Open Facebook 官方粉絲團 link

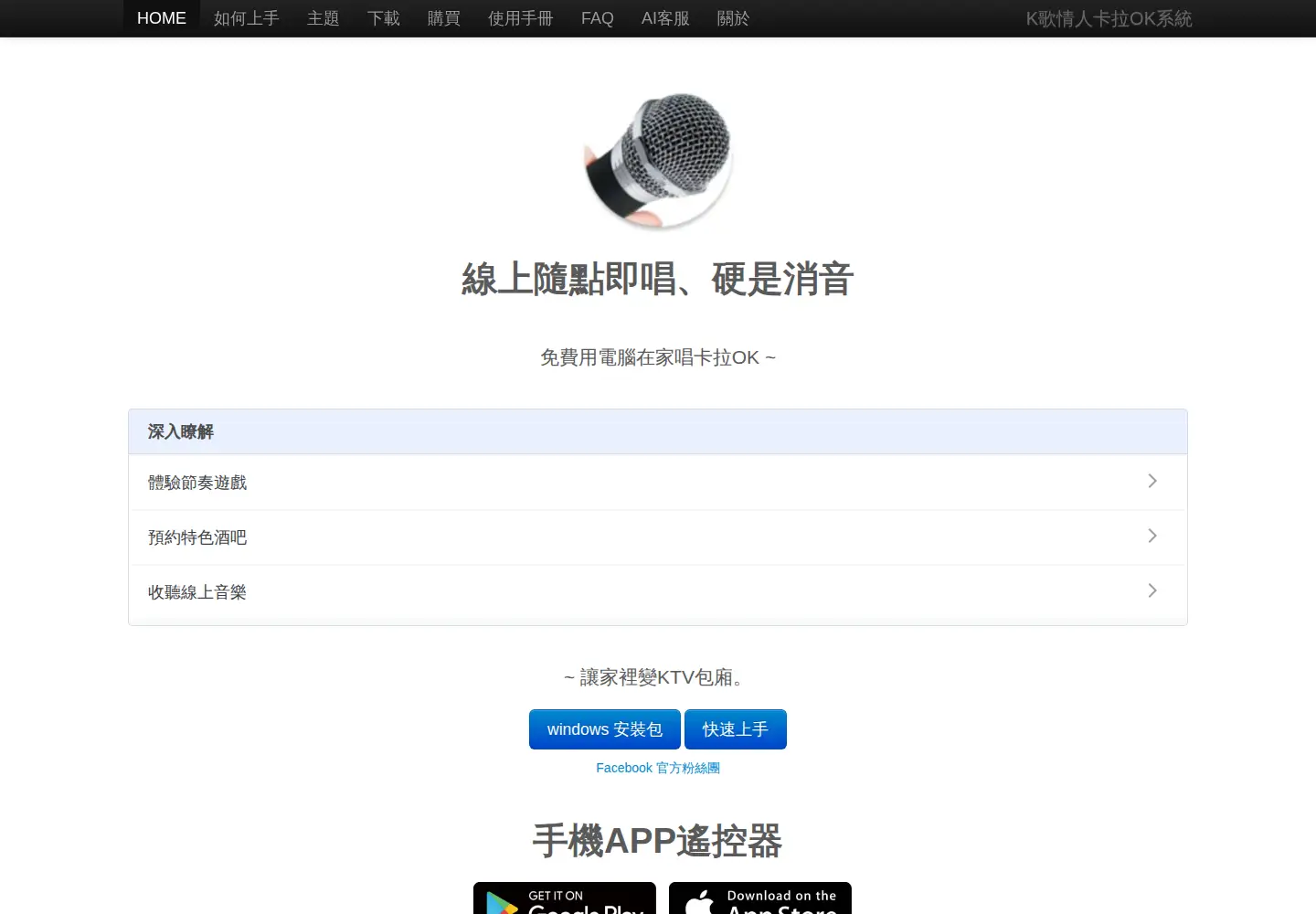658,768
